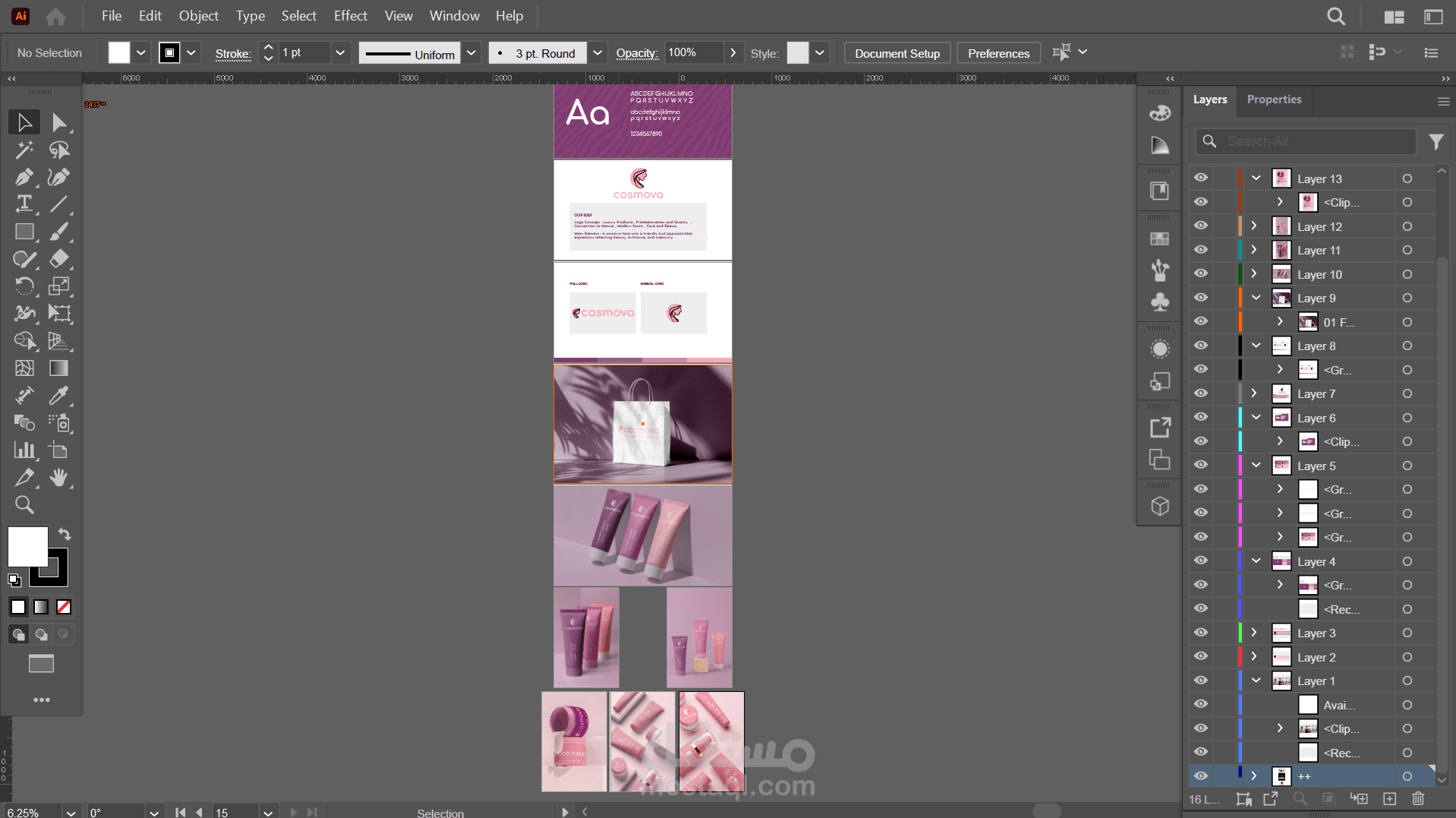Open the Symbols panel club icon
The width and height of the screenshot is (1456, 818).
[x=1160, y=302]
